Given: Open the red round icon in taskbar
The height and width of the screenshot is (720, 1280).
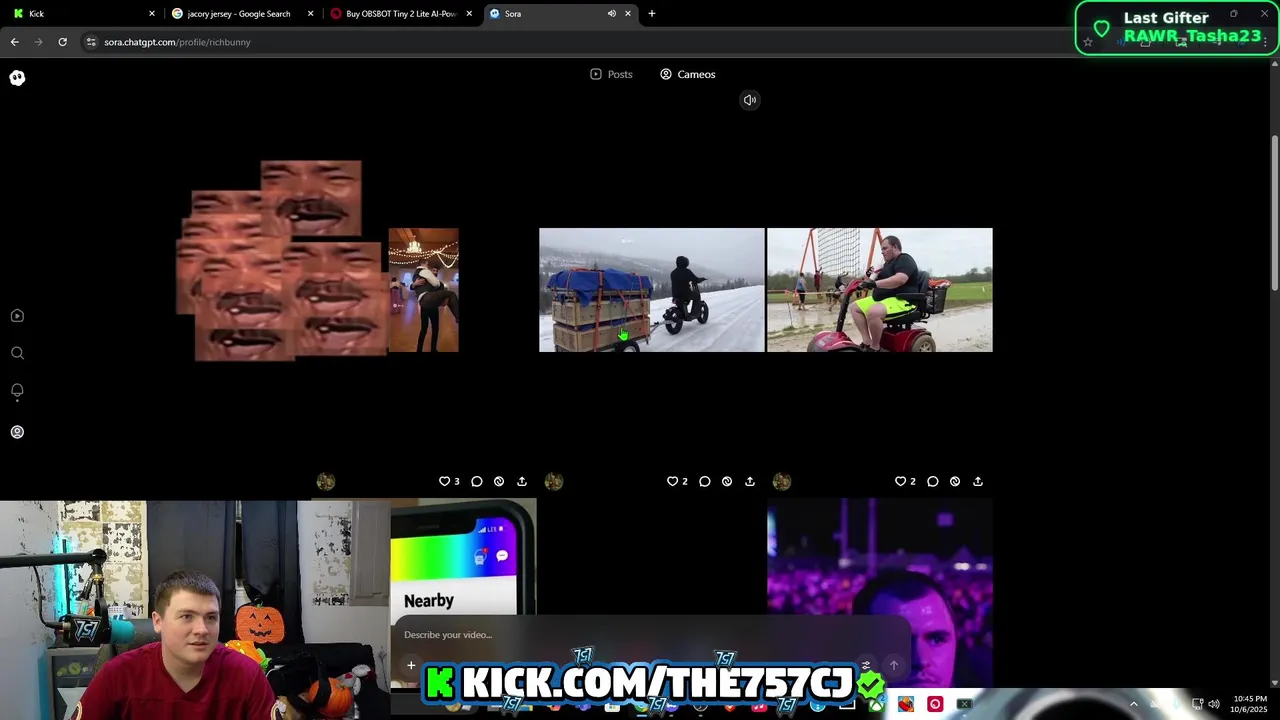Looking at the screenshot, I should pos(935,705).
